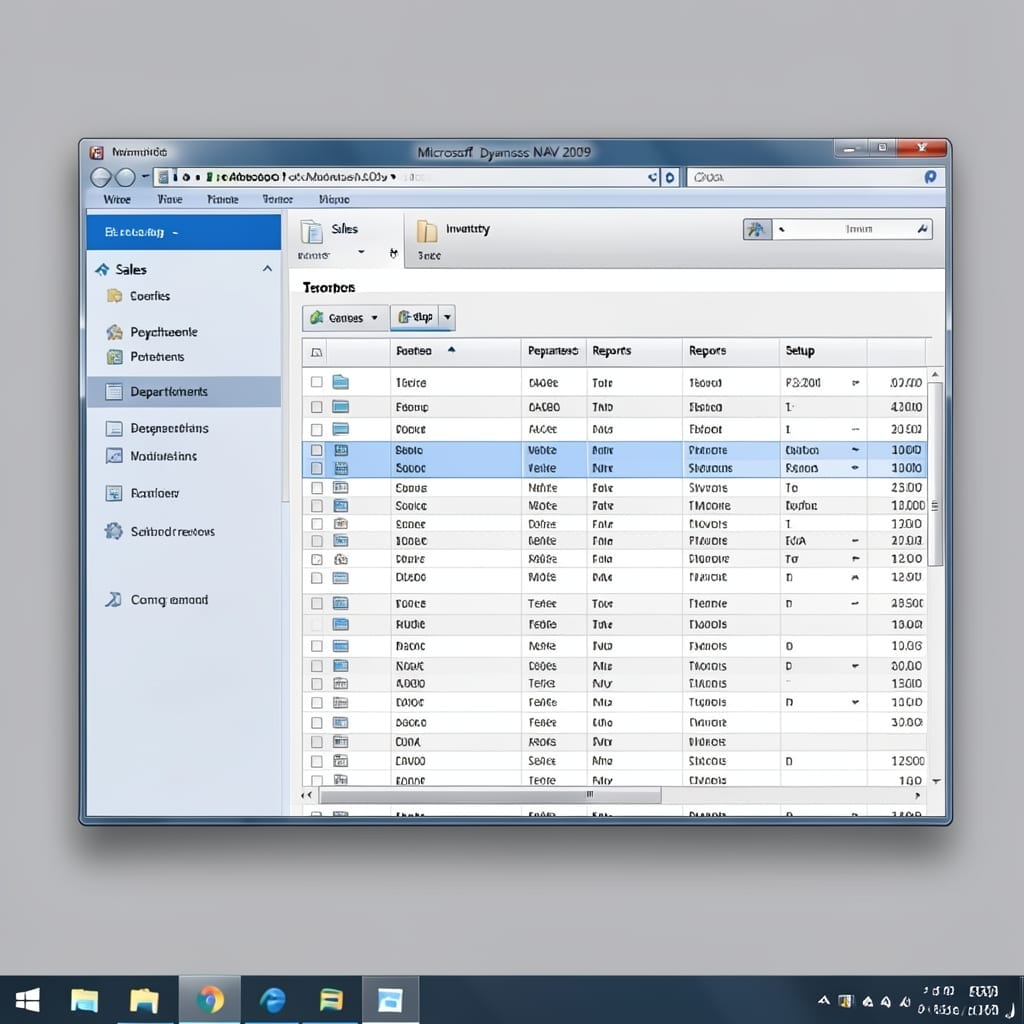Open the fifth menu starting with M
This screenshot has height=1024, width=1024.
(x=334, y=199)
